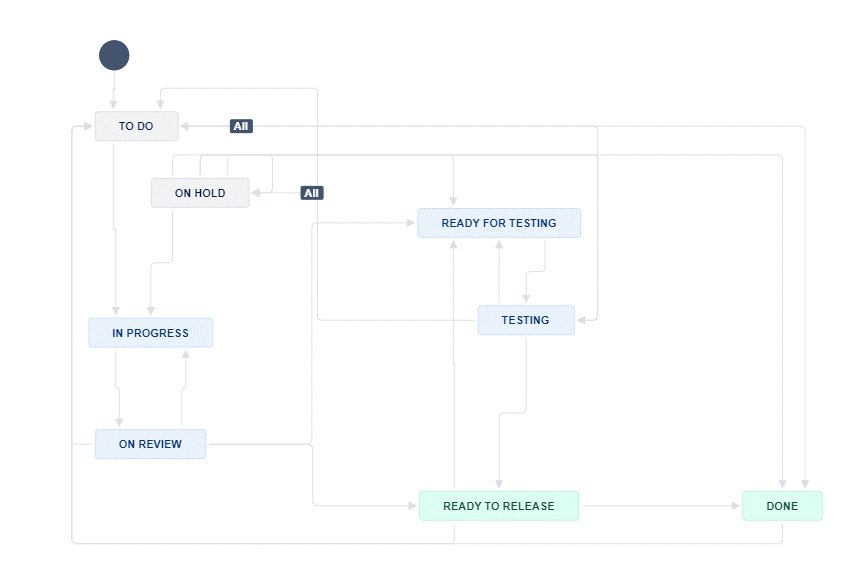Select the TO DO status node
861x586 pixels.
[x=136, y=126]
